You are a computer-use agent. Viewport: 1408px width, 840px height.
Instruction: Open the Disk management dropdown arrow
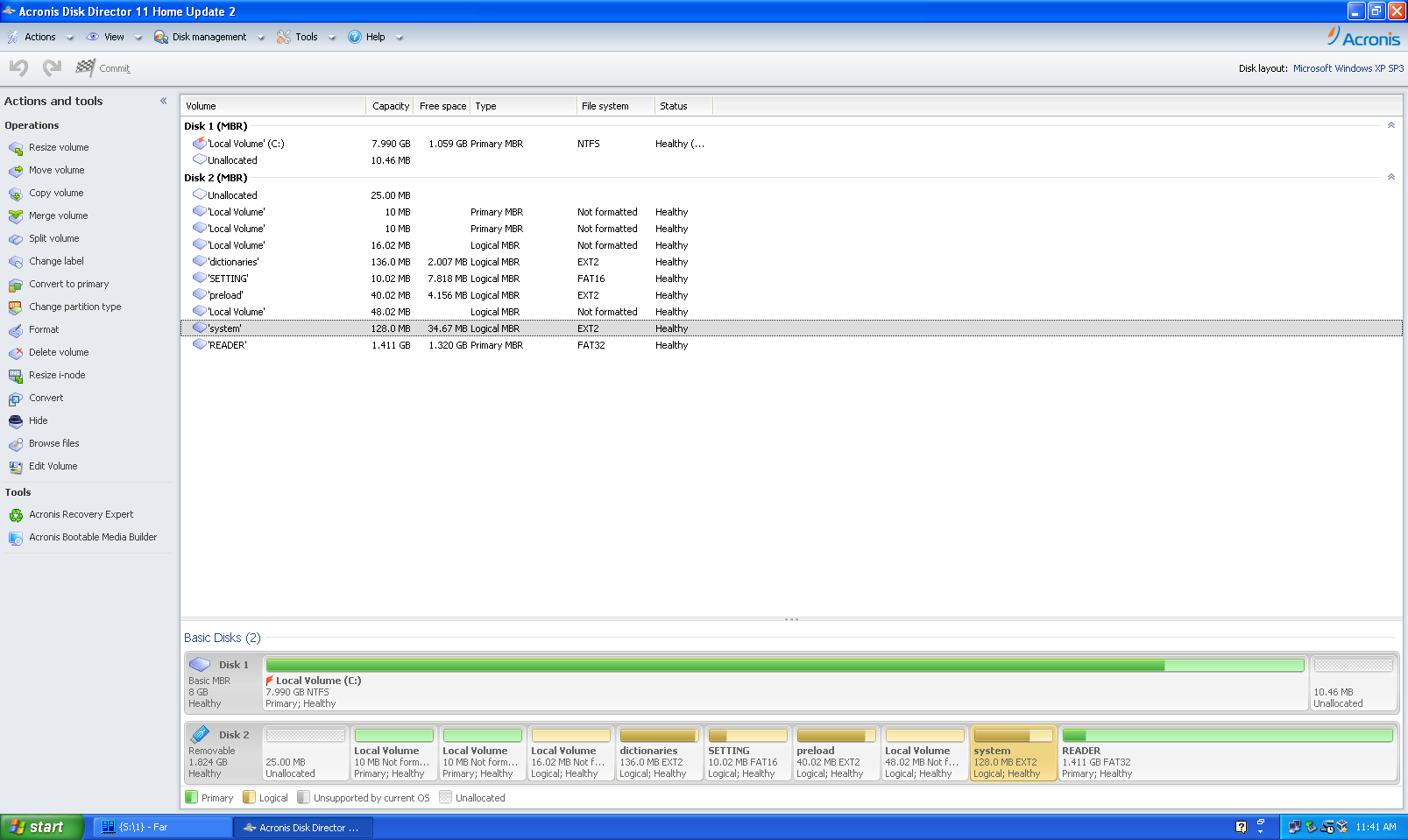pos(260,38)
